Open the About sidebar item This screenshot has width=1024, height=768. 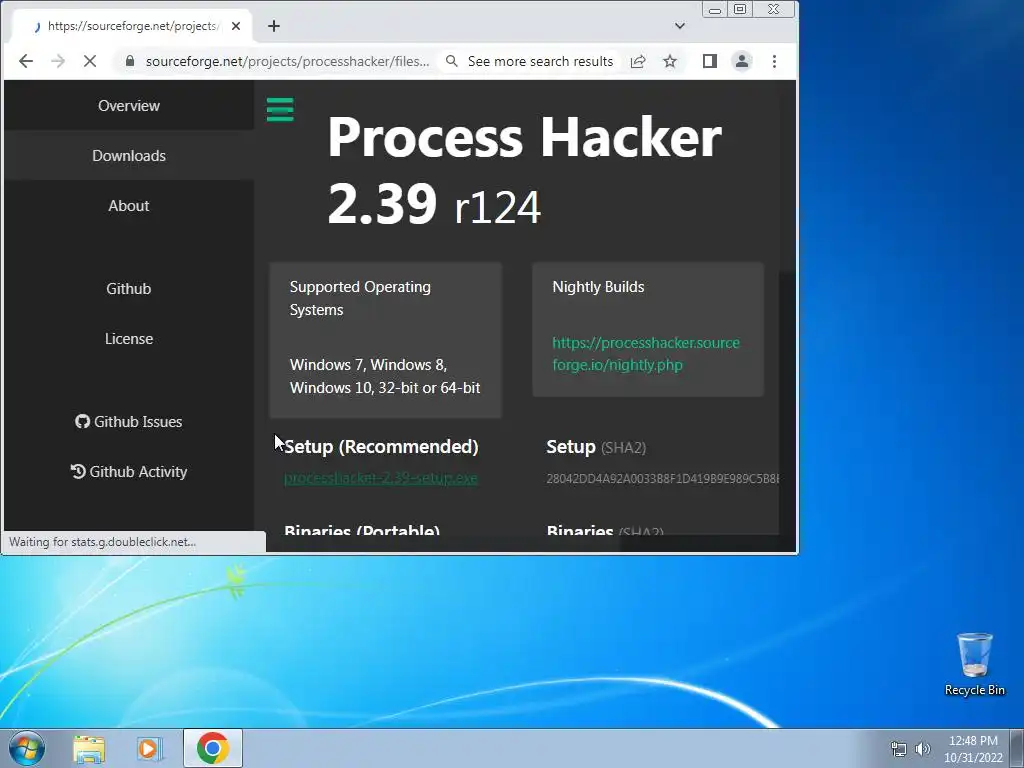coord(129,206)
